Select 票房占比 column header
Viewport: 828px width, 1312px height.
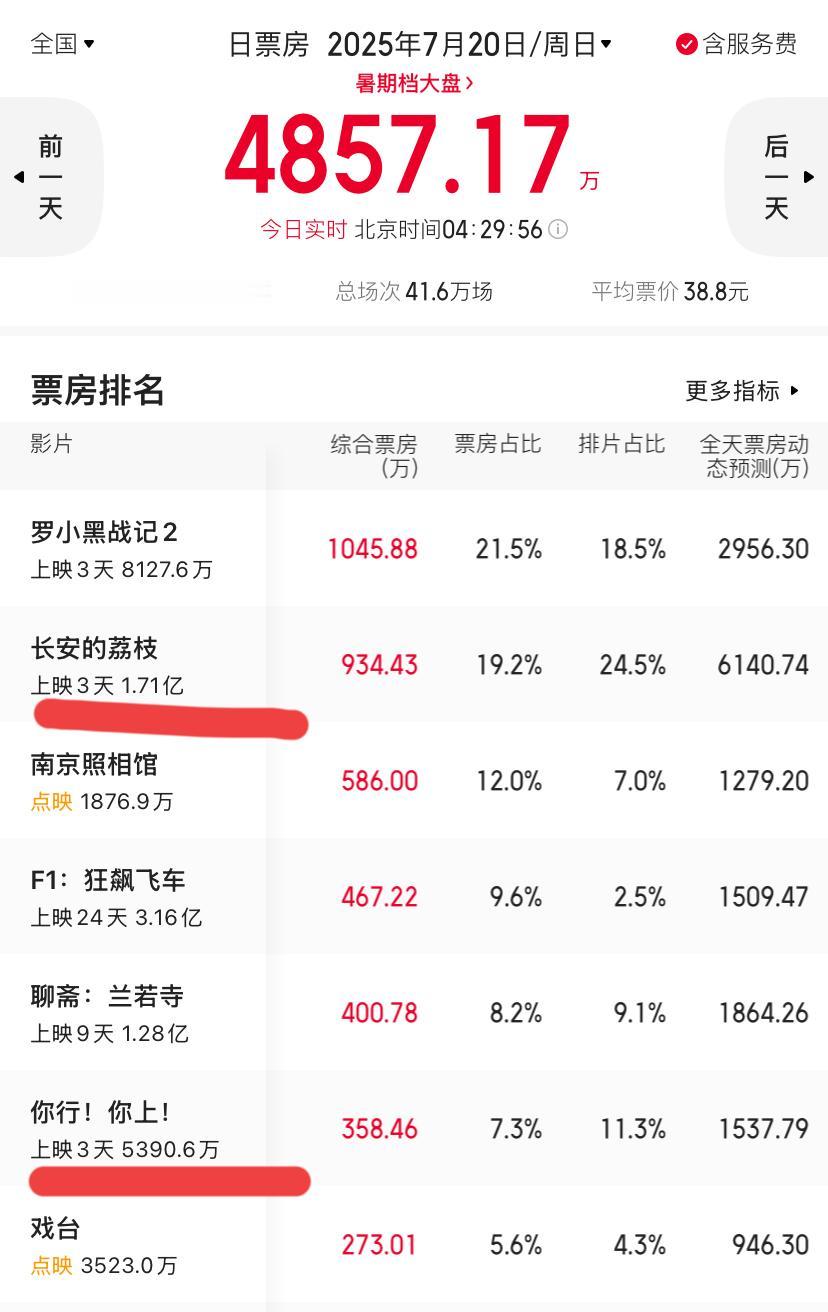498,444
